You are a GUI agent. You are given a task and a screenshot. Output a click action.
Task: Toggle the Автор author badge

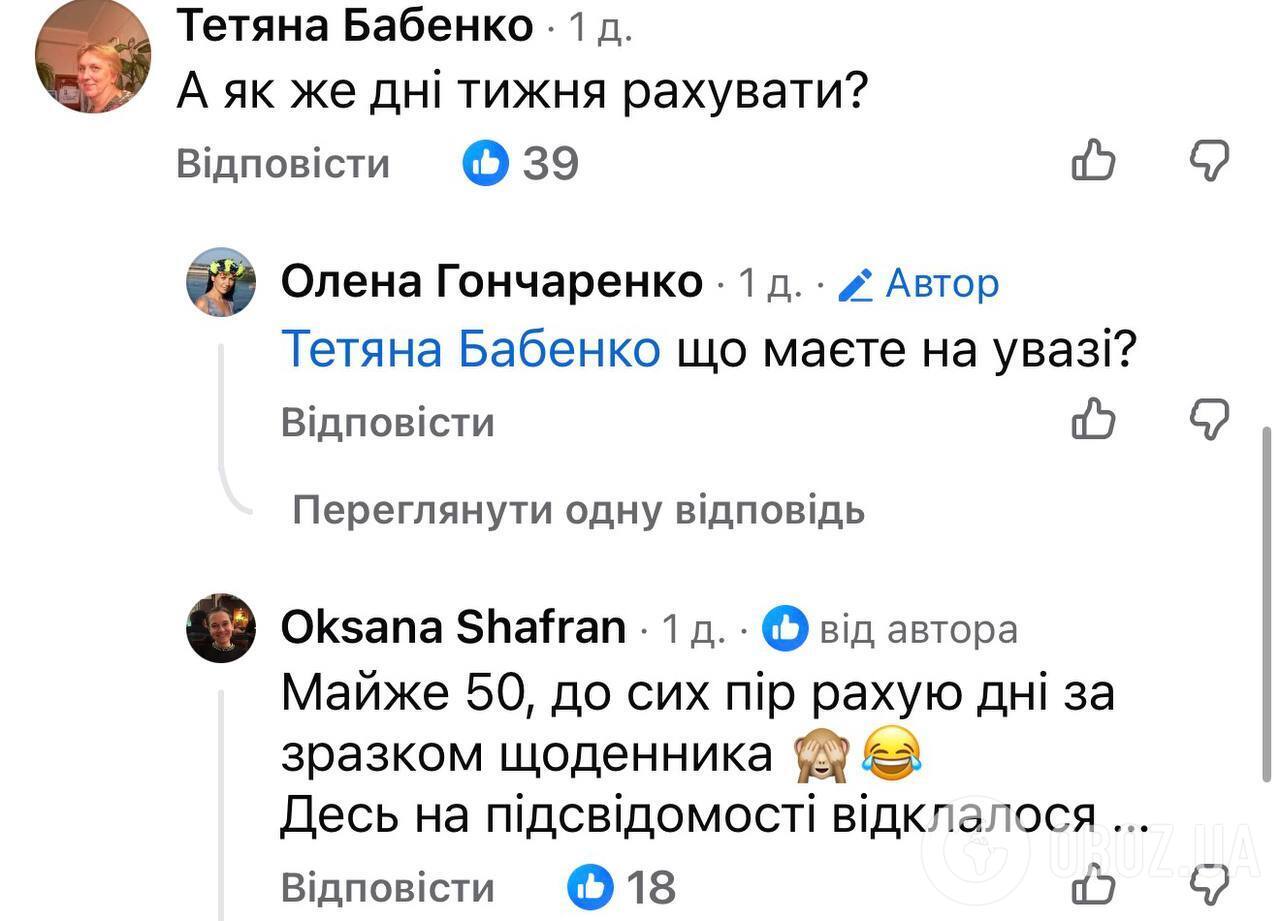pyautogui.click(x=941, y=283)
